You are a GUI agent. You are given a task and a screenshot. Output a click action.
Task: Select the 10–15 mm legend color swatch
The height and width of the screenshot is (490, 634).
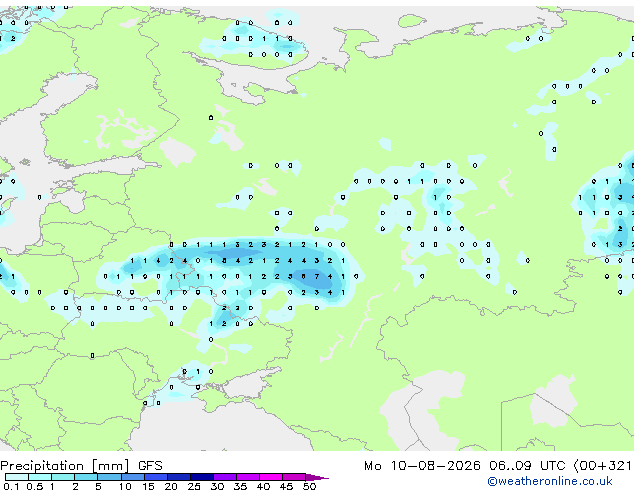tap(133, 477)
